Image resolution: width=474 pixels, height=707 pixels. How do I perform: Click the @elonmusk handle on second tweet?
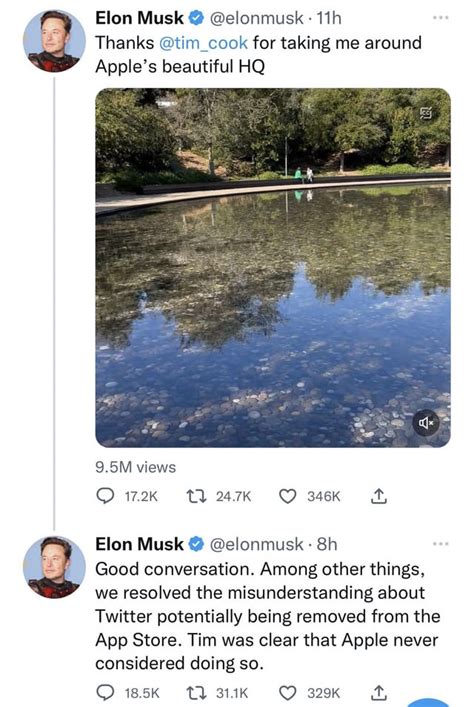(257, 544)
